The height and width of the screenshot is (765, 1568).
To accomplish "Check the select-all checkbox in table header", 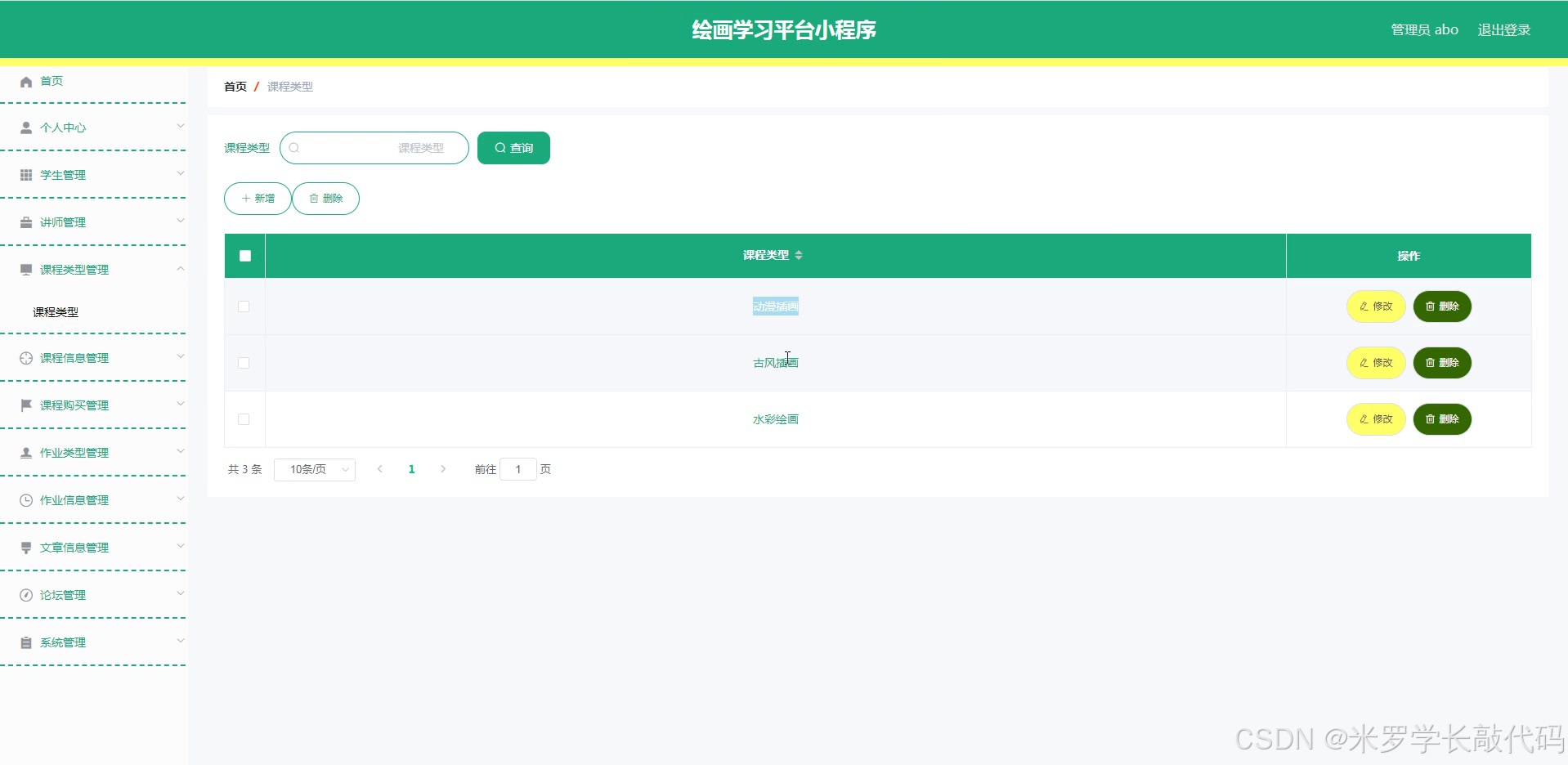I will tap(244, 256).
